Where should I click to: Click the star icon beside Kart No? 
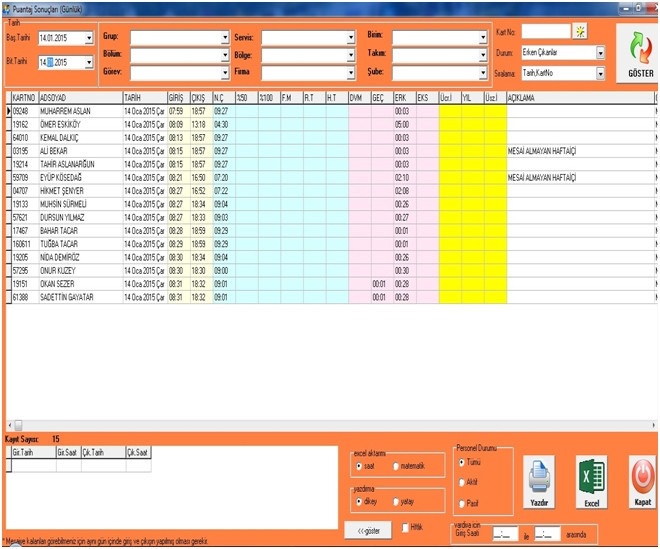coord(579,32)
